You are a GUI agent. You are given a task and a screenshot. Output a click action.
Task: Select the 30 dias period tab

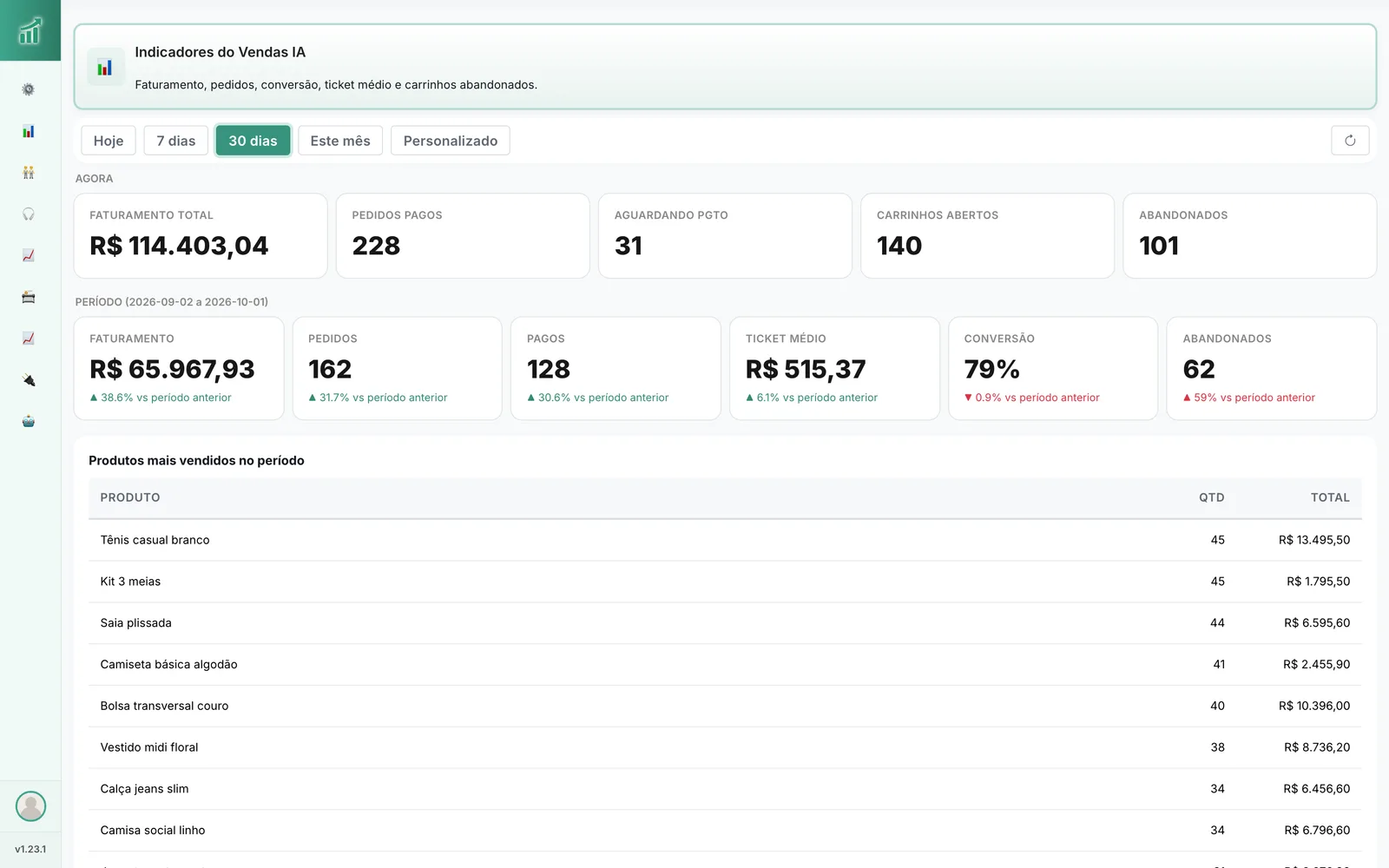point(253,141)
